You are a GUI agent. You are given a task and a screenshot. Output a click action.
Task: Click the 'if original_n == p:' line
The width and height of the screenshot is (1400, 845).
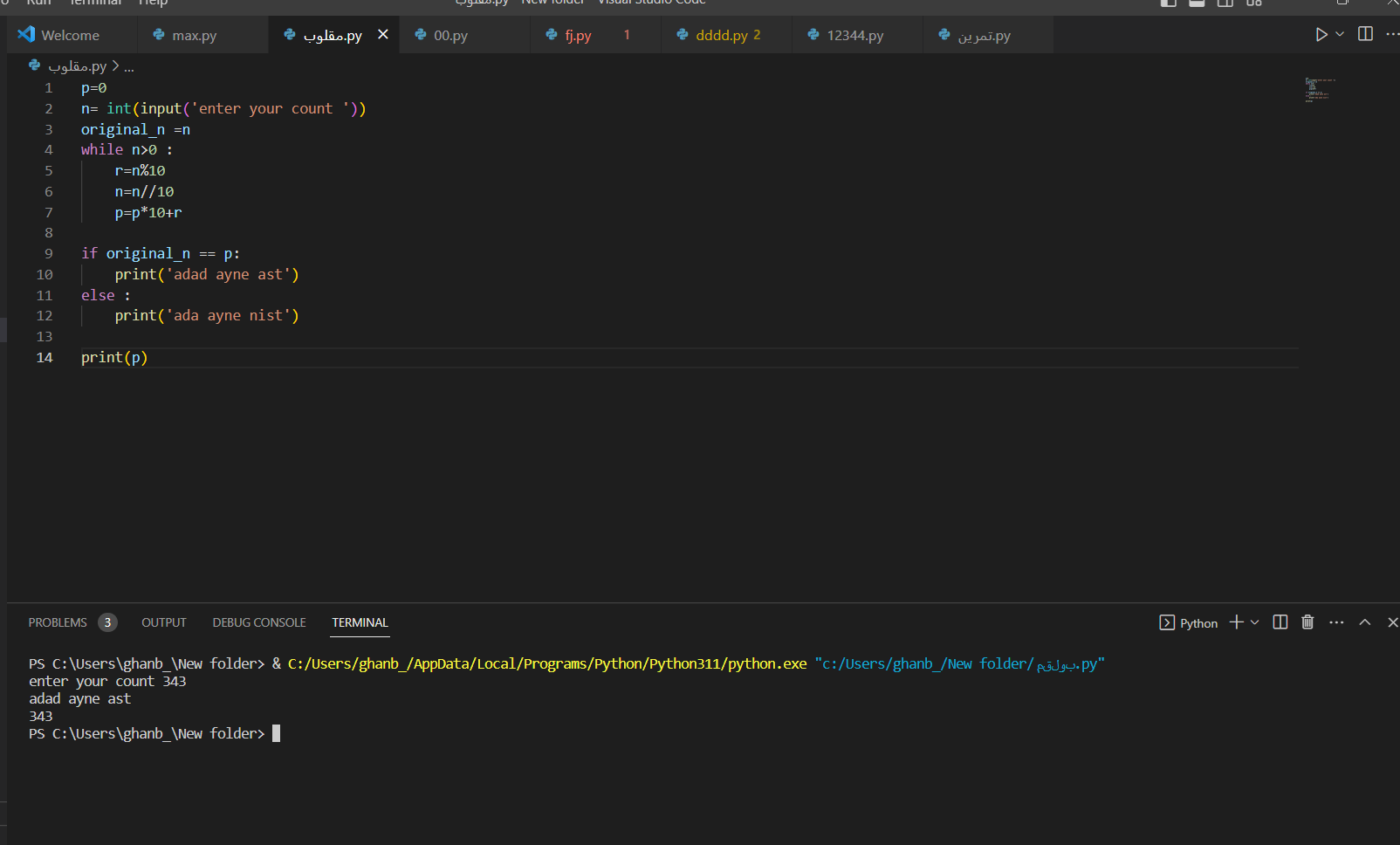(161, 254)
